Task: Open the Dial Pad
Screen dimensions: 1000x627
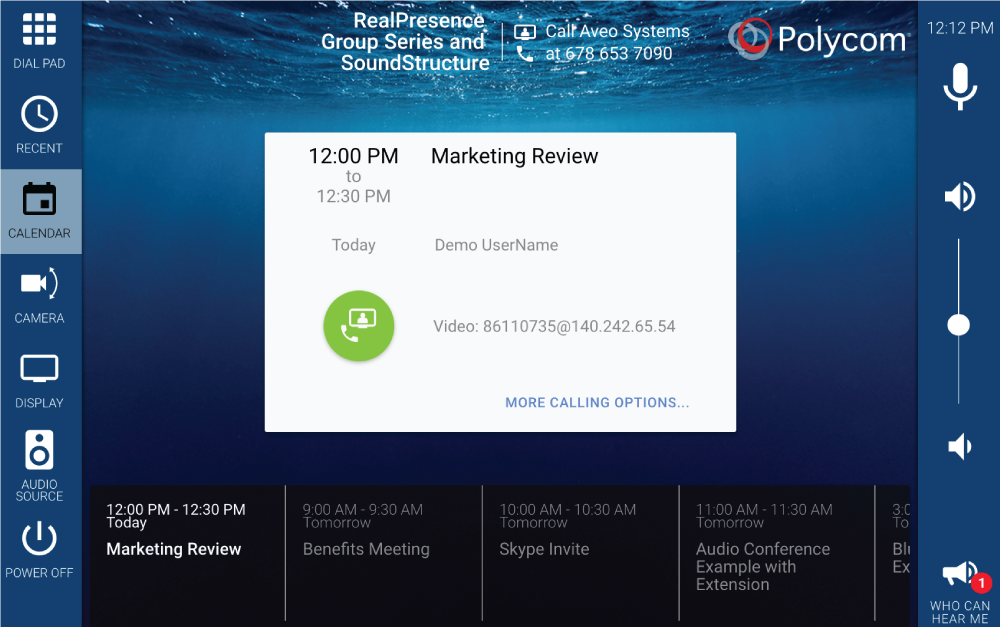Action: tap(40, 42)
